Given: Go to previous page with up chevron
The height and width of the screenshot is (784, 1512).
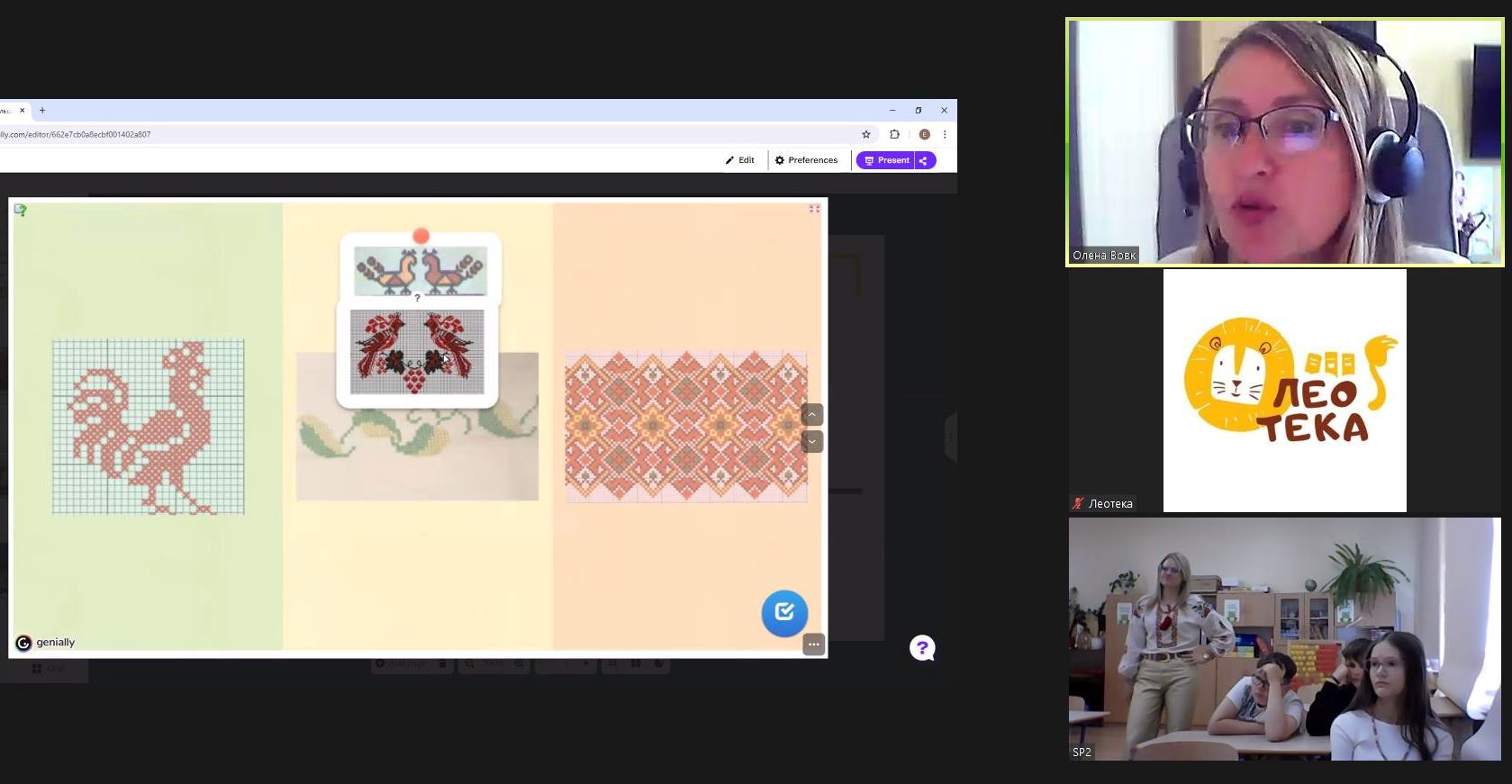Looking at the screenshot, I should click(811, 415).
